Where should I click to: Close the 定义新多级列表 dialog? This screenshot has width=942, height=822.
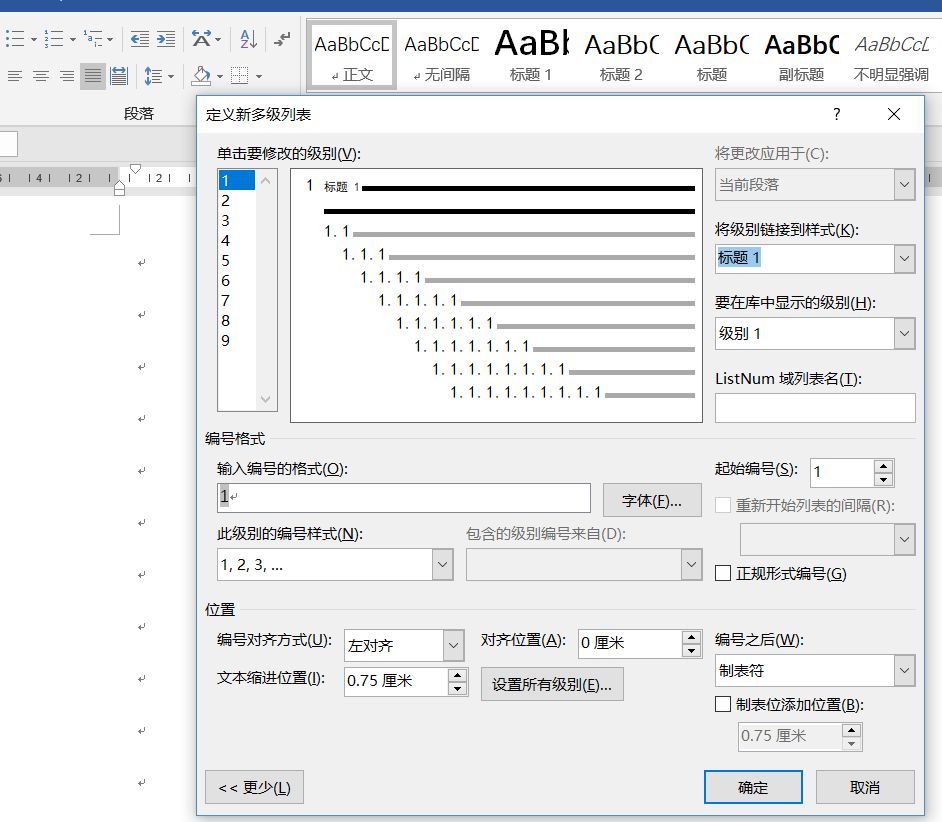893,114
